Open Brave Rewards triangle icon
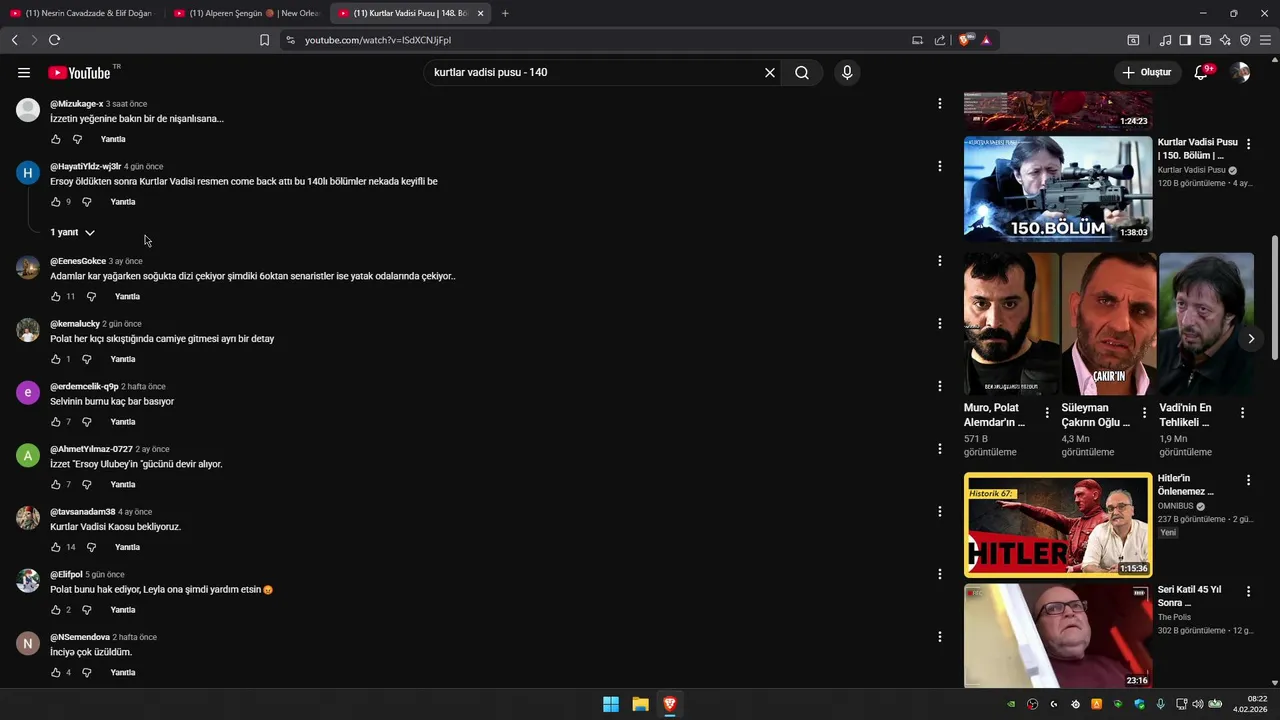Screen dimensions: 1280x720 point(986,40)
